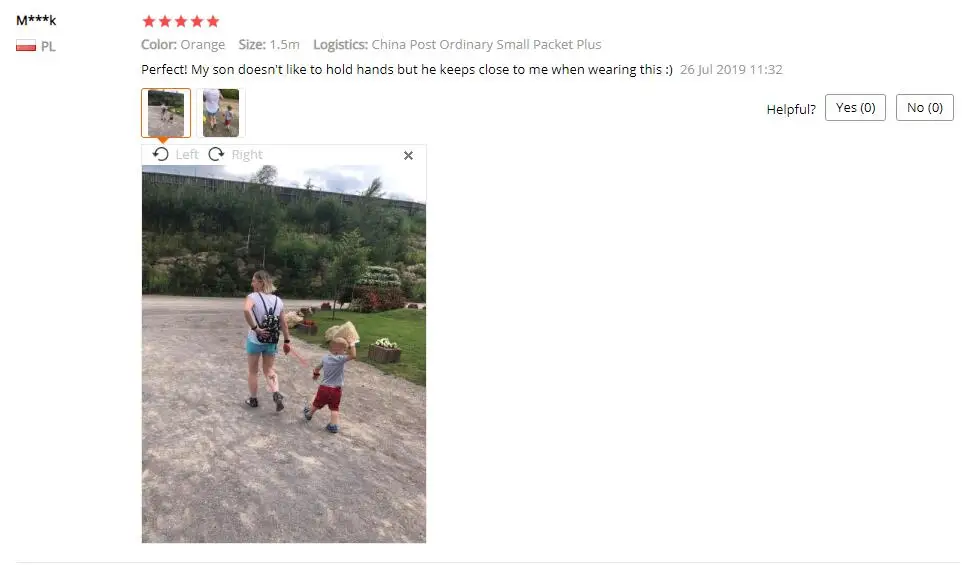
Task: Click the enlarged photo of woman and child
Action: coord(284,354)
